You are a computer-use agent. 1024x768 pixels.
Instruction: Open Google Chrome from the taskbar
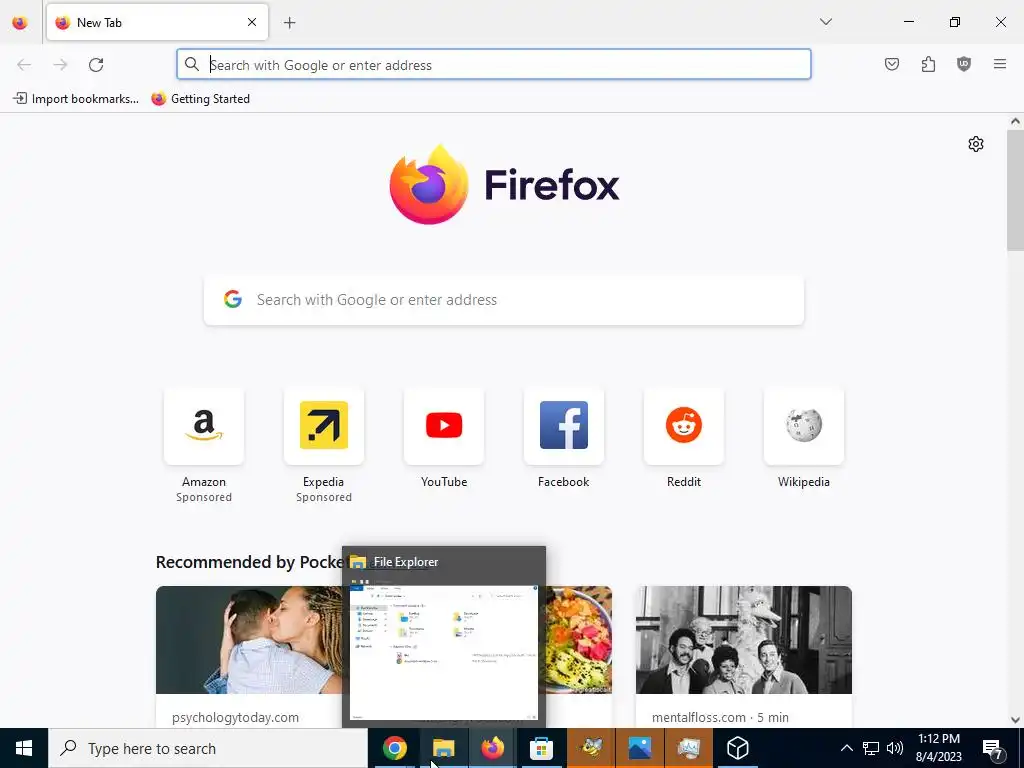394,748
